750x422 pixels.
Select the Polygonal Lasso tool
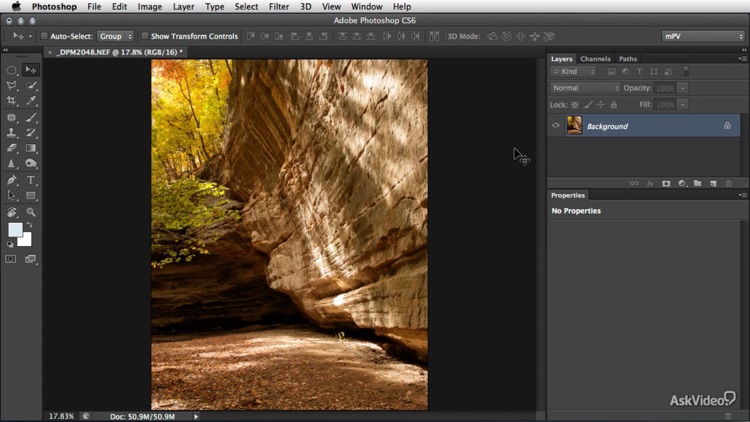pyautogui.click(x=11, y=86)
